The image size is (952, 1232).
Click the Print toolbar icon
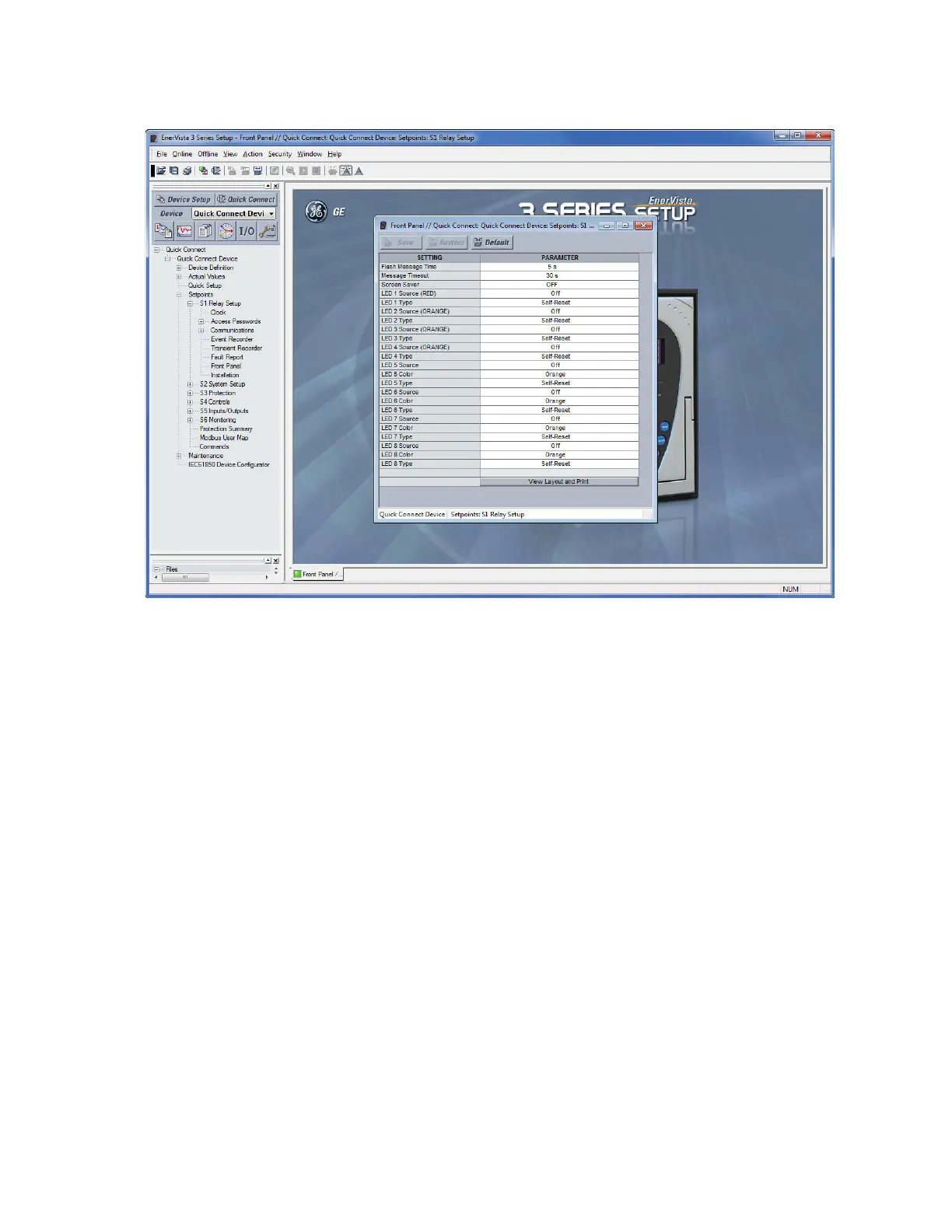[187, 170]
